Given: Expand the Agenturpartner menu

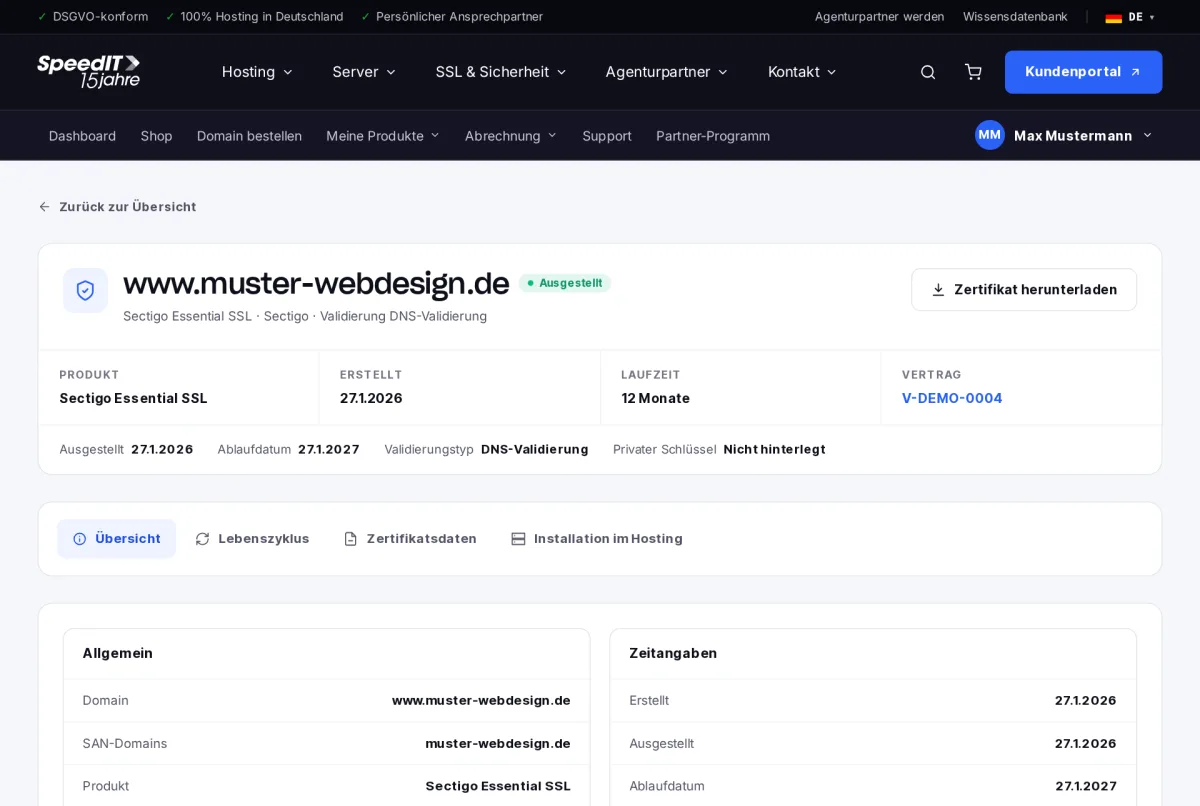Looking at the screenshot, I should click(666, 72).
